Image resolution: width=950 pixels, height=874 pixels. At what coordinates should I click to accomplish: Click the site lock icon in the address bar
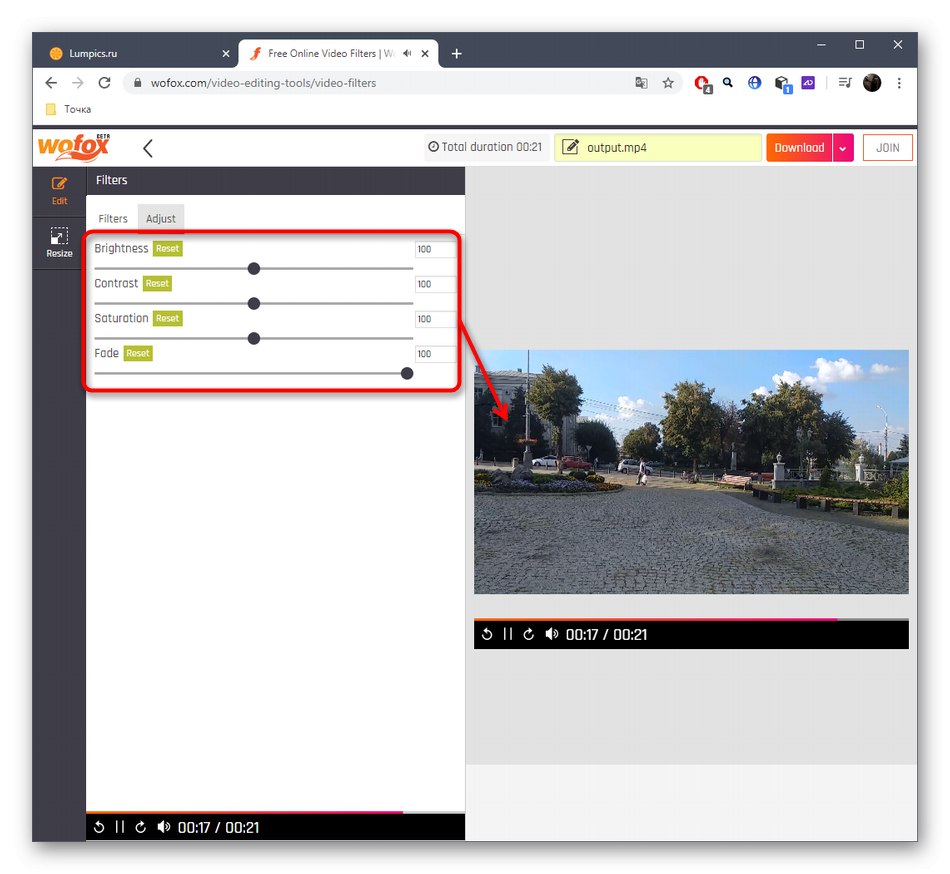click(x=138, y=83)
